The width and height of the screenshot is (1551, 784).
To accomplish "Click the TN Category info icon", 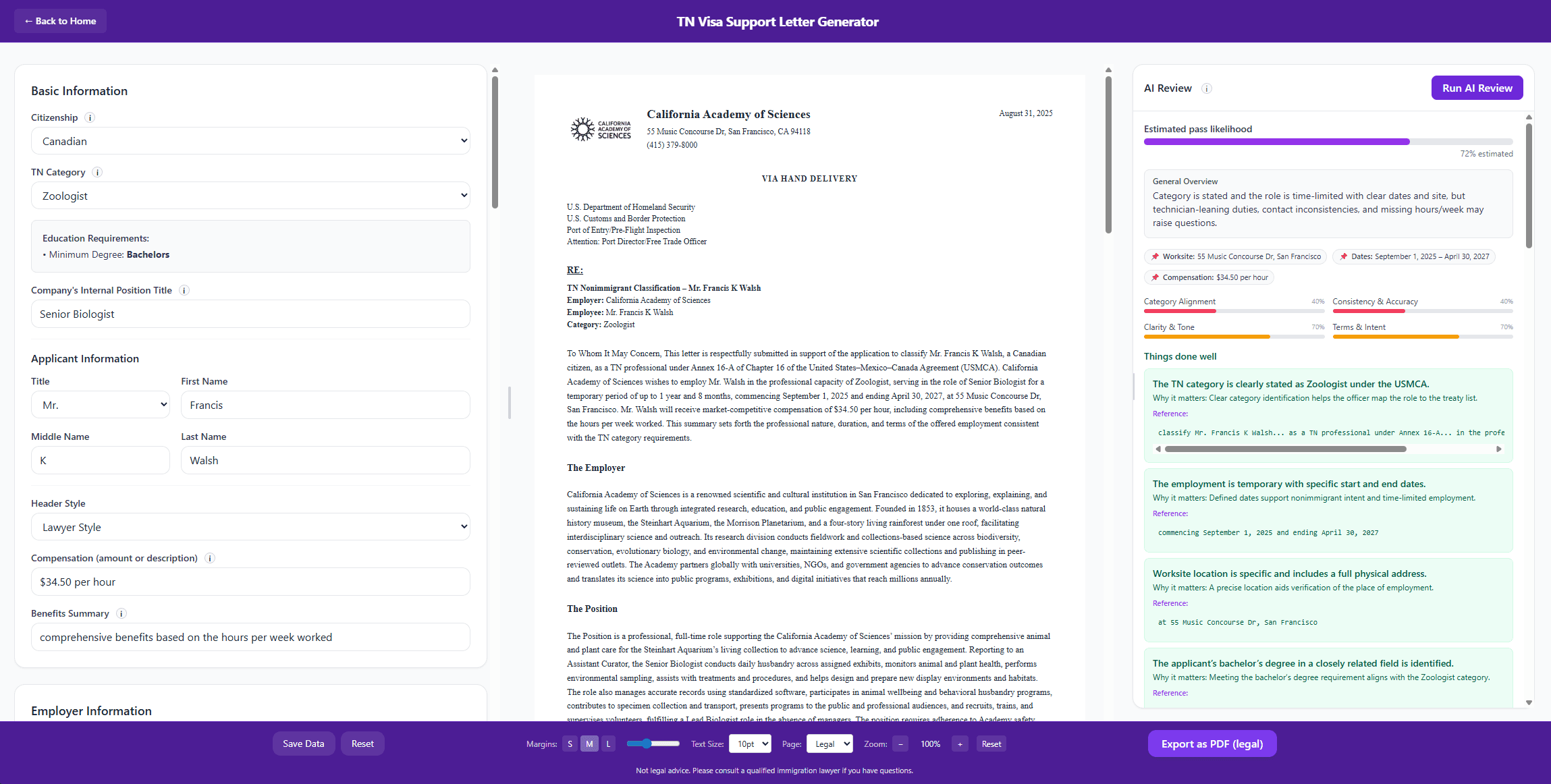I will click(97, 172).
